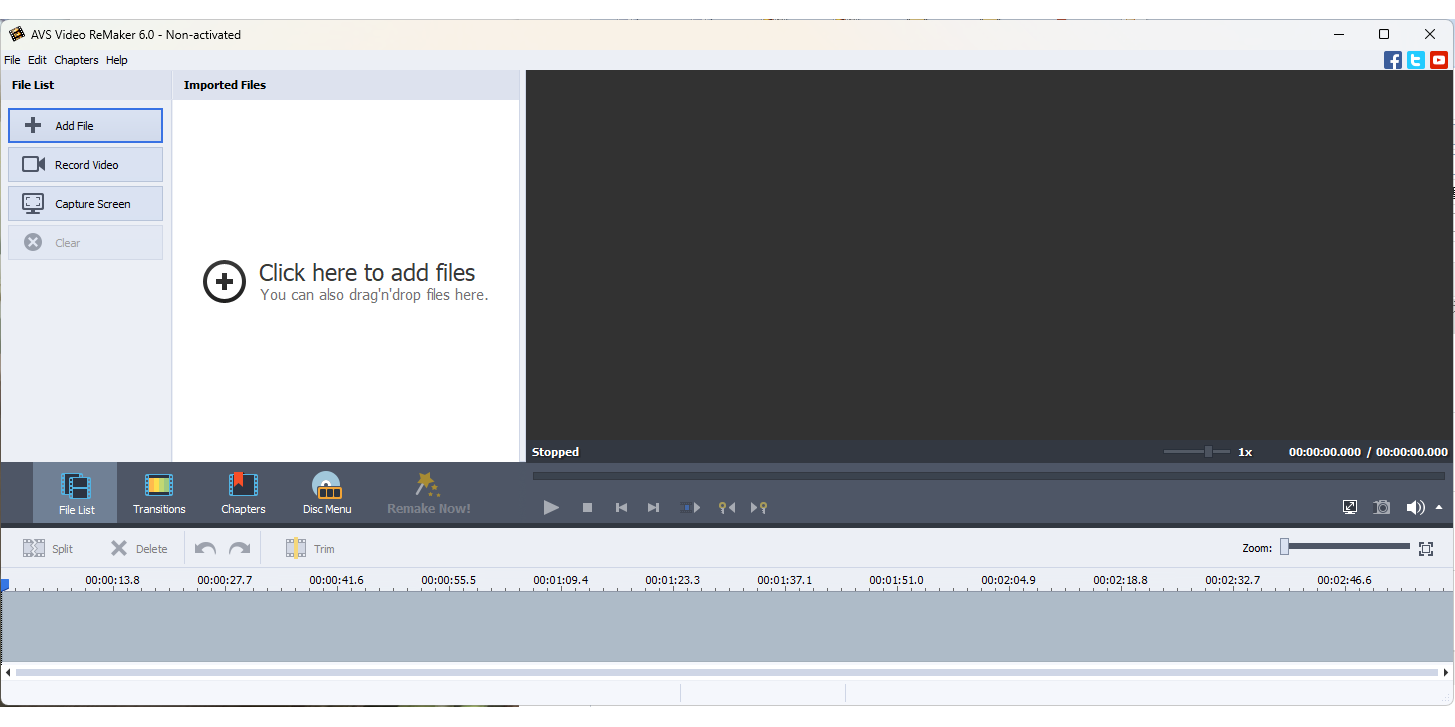Go to next frame
Screen dimensions: 1455x727
pyautogui.click(x=653, y=508)
